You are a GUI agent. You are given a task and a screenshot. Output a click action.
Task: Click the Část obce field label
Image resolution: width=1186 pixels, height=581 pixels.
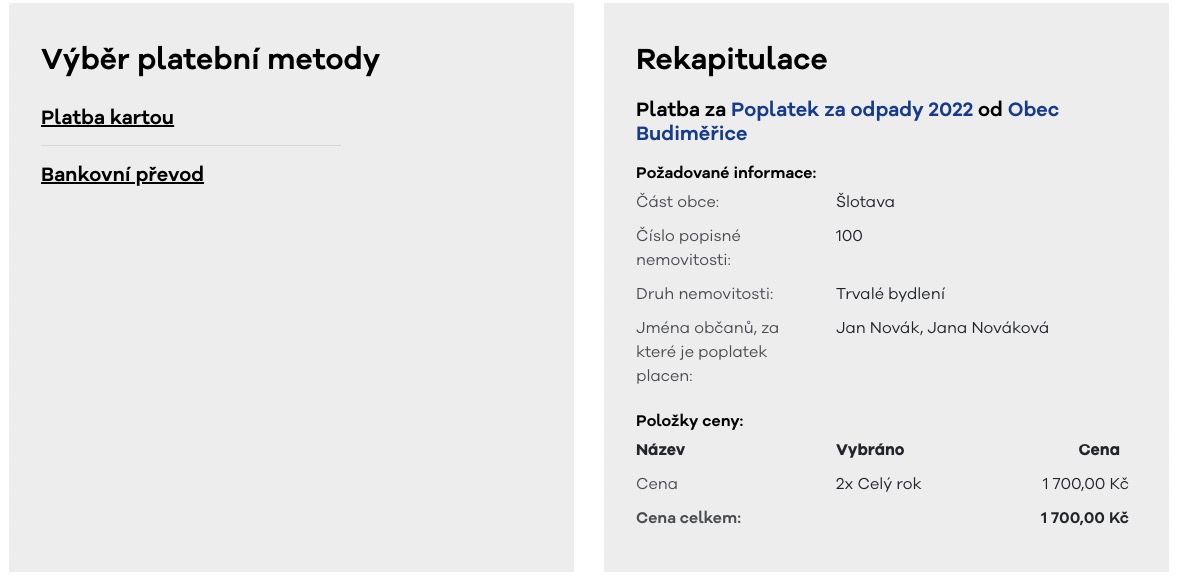[x=677, y=202]
